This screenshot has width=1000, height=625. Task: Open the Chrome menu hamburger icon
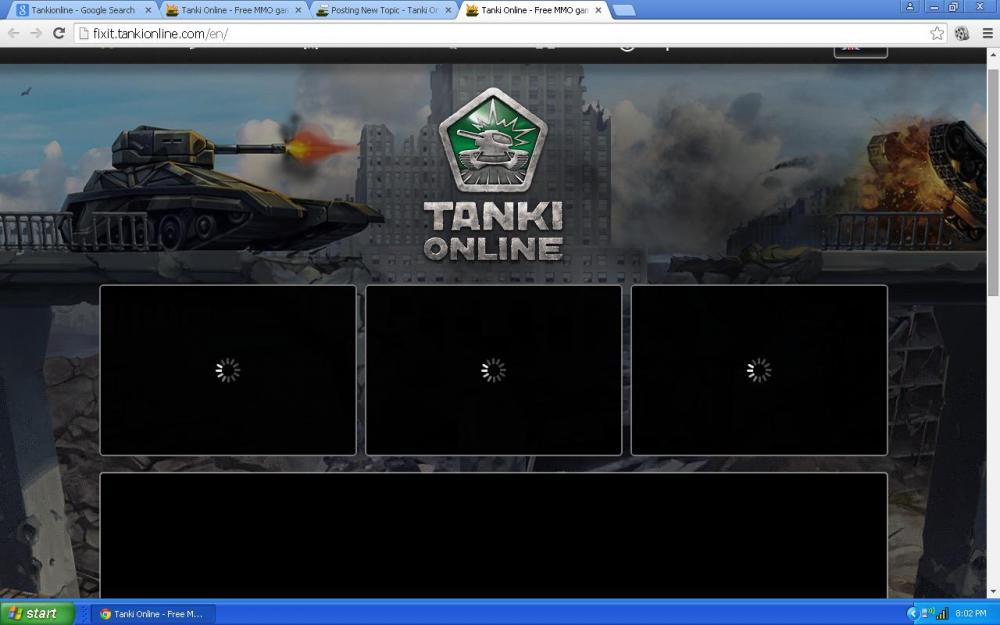(x=987, y=33)
